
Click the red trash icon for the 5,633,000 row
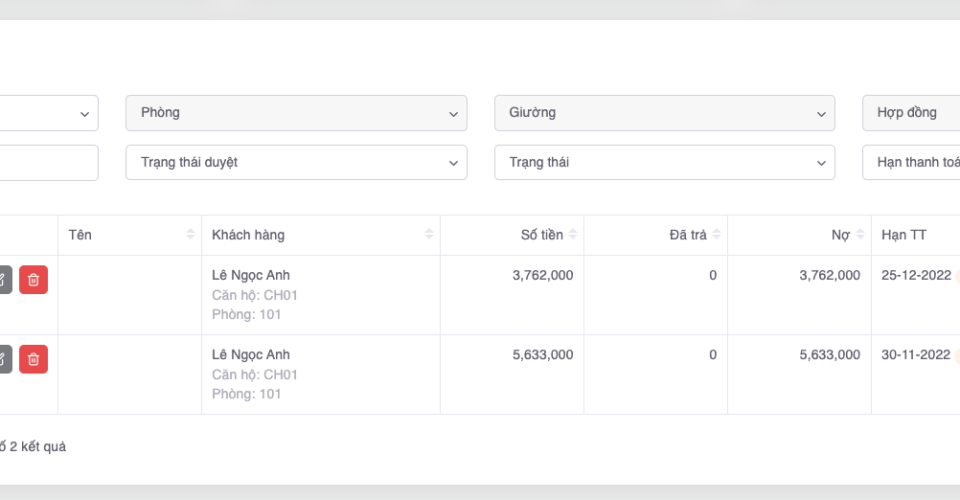coord(33,359)
